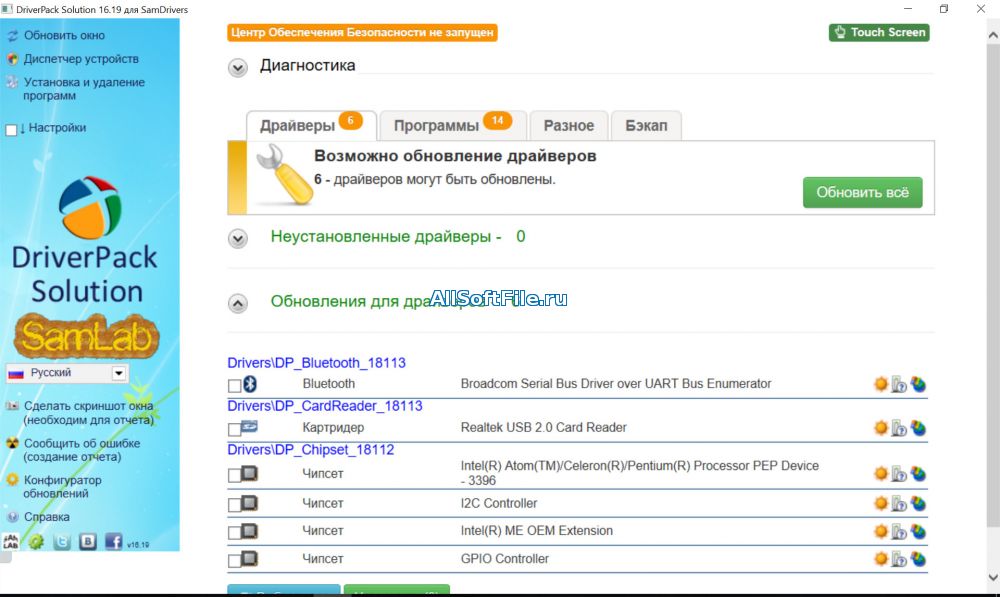Click the scrollbar up arrow
Viewport: 1000px width, 597px height.
tap(992, 36)
